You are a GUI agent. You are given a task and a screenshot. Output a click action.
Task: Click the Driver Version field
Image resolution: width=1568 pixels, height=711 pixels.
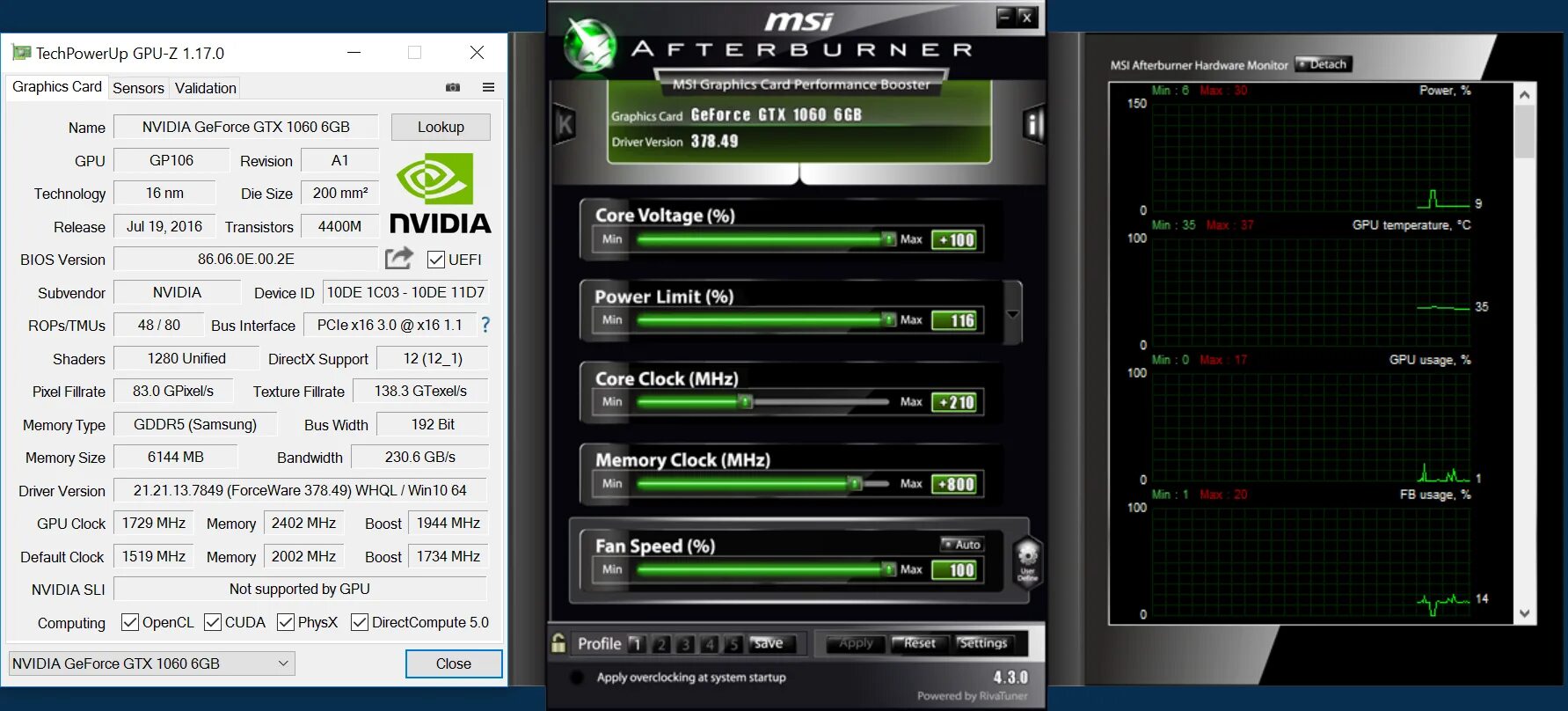pos(300,490)
